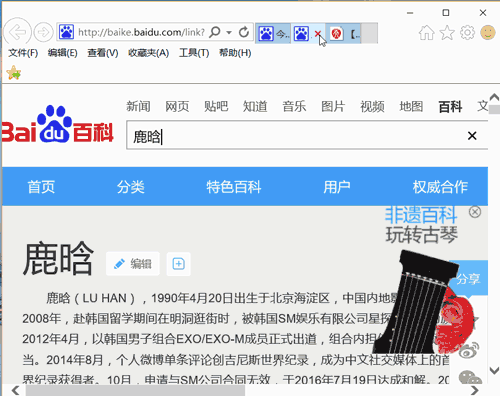Open a new blank tab
Viewport: 500px width, 396px height.
[369, 33]
